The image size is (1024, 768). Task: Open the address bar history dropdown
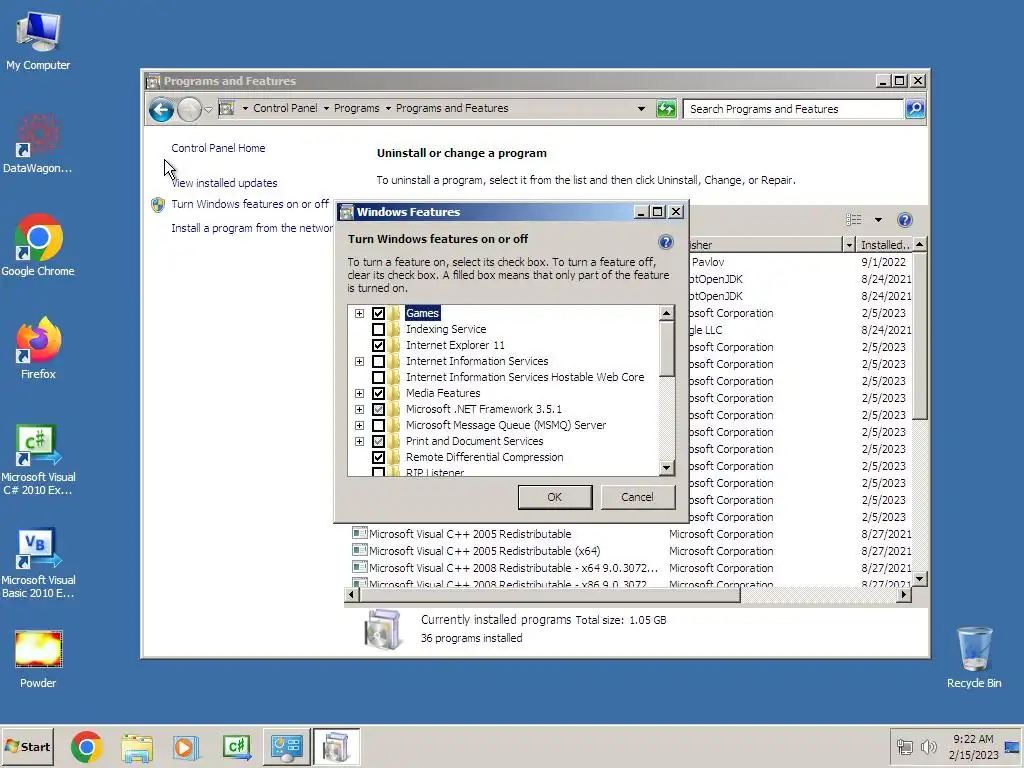click(x=641, y=109)
